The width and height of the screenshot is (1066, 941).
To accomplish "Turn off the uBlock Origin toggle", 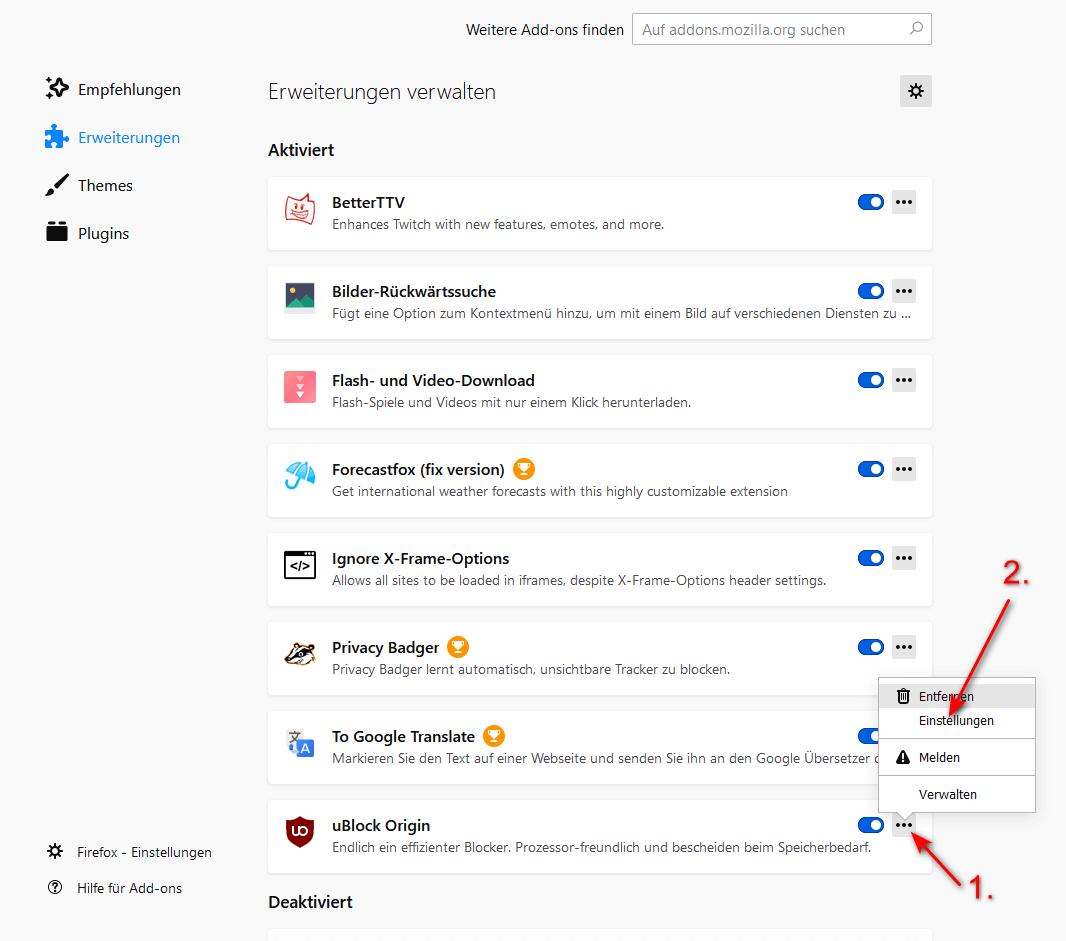I will pos(871,825).
